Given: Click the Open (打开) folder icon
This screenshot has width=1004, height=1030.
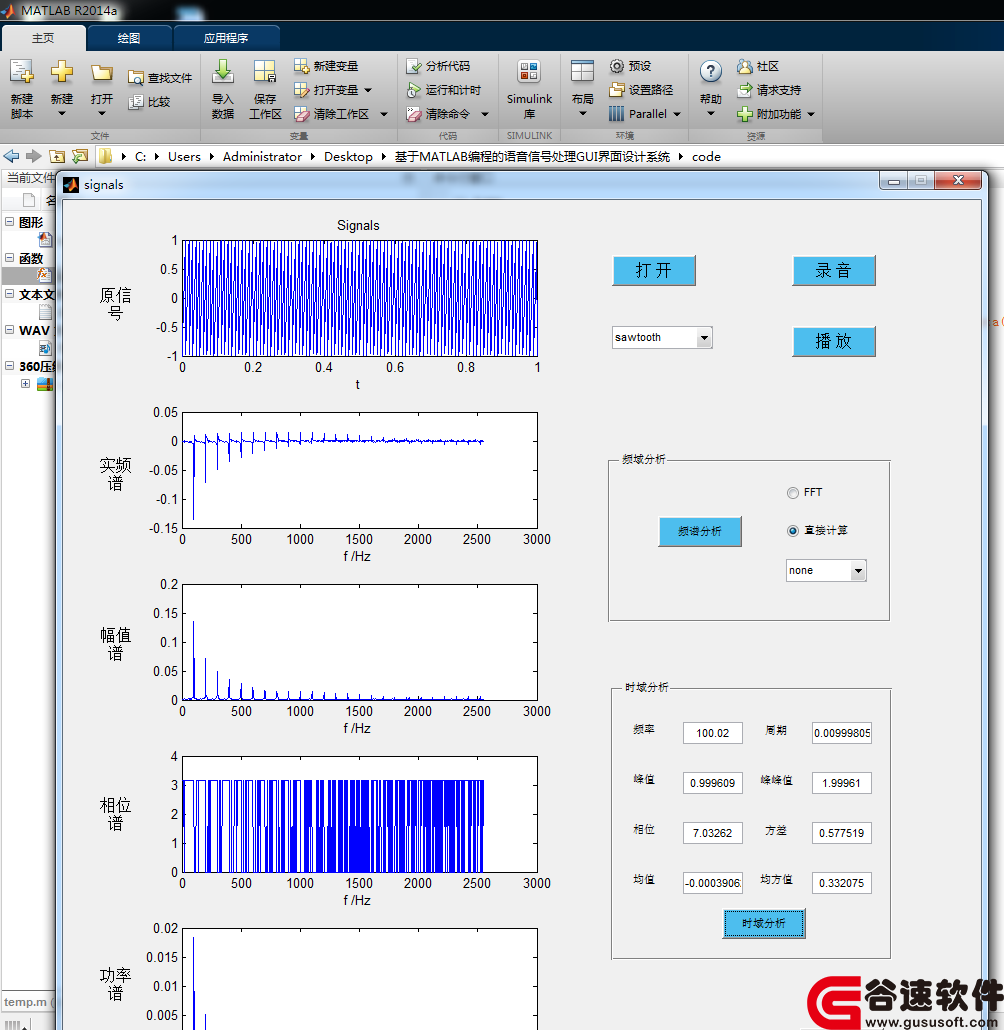Looking at the screenshot, I should tap(102, 72).
